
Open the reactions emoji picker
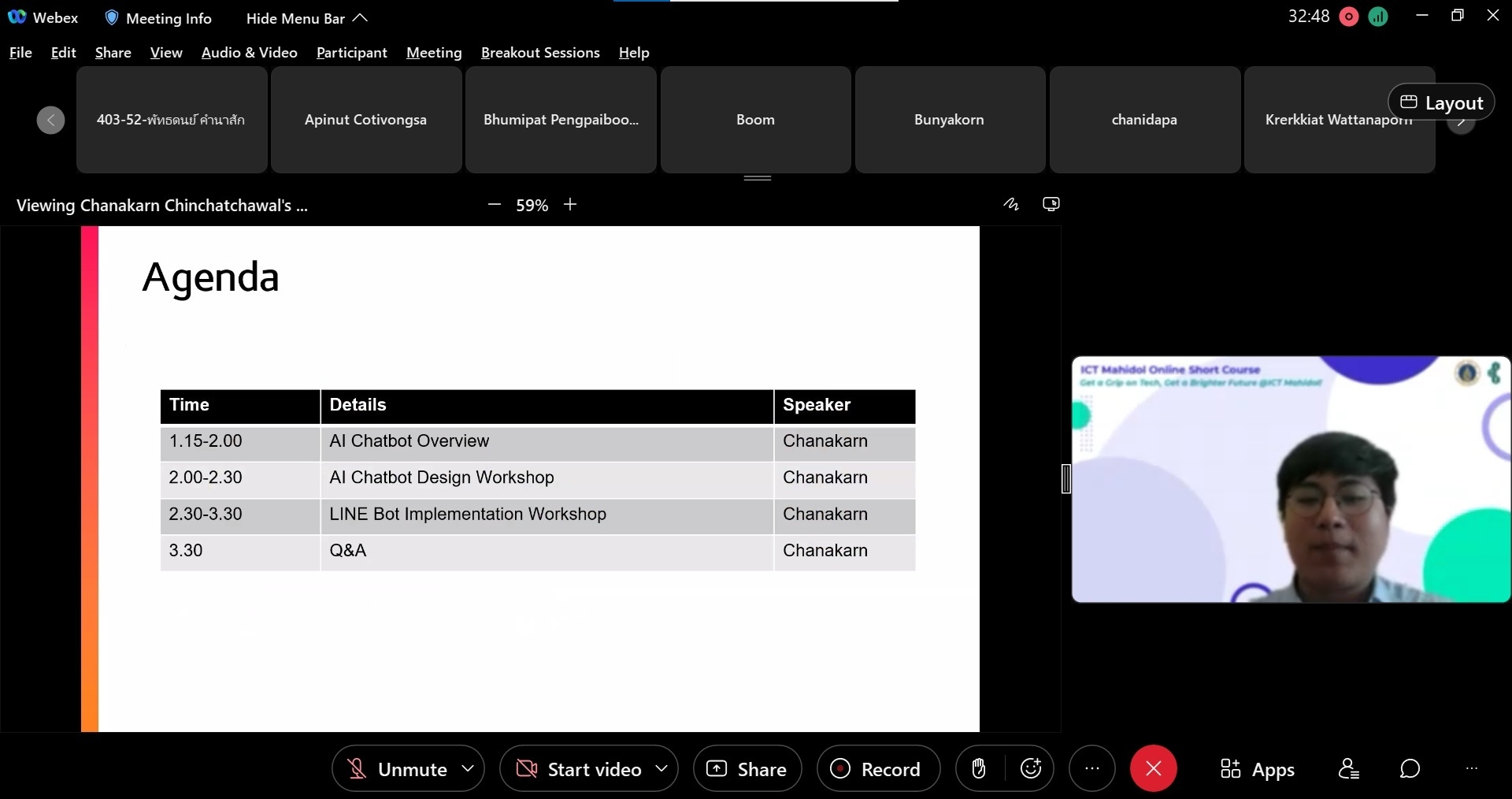coord(1031,768)
